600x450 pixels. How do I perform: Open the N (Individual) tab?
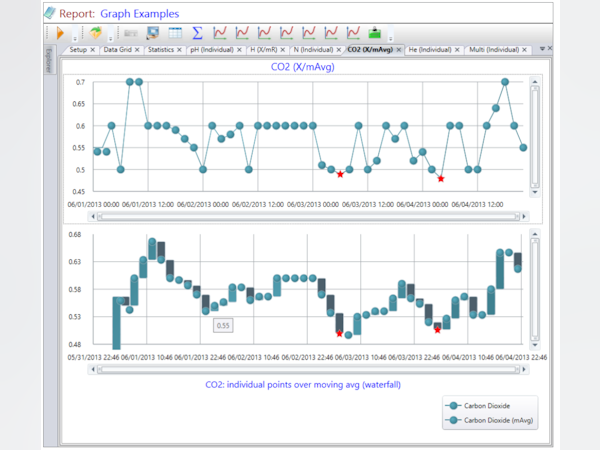pos(313,50)
